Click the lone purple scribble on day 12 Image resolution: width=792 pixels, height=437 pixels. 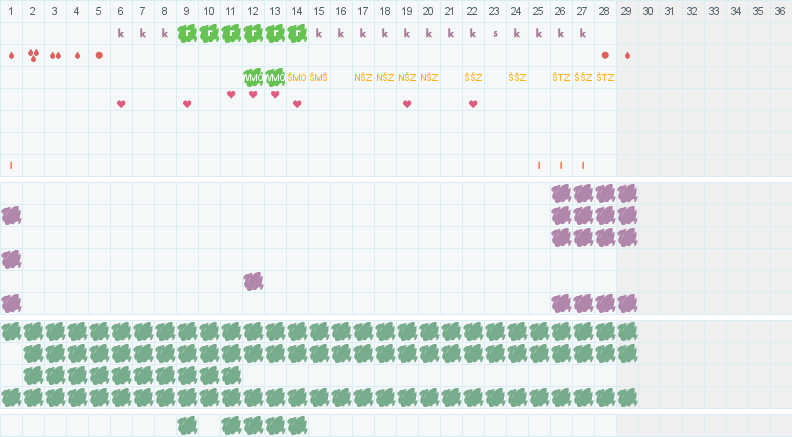click(253, 281)
